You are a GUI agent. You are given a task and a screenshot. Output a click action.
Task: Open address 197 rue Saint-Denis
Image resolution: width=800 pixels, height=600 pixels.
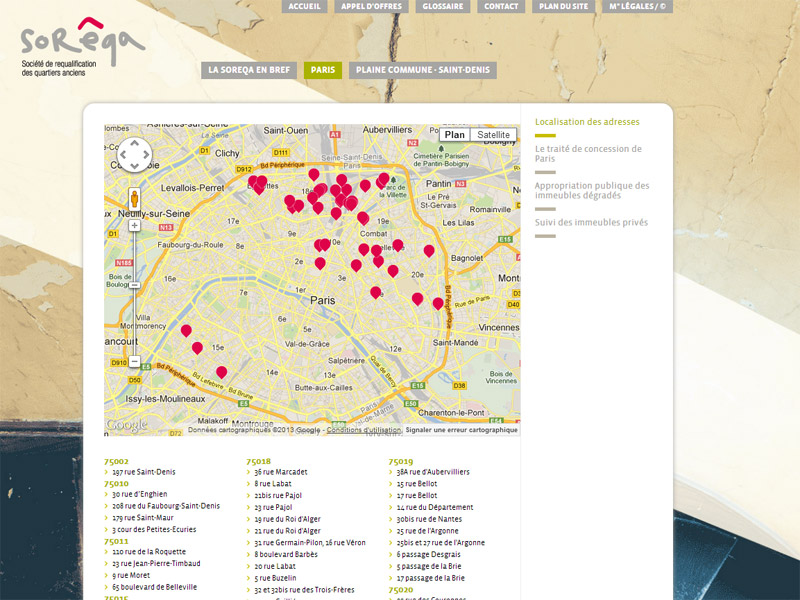(x=144, y=472)
